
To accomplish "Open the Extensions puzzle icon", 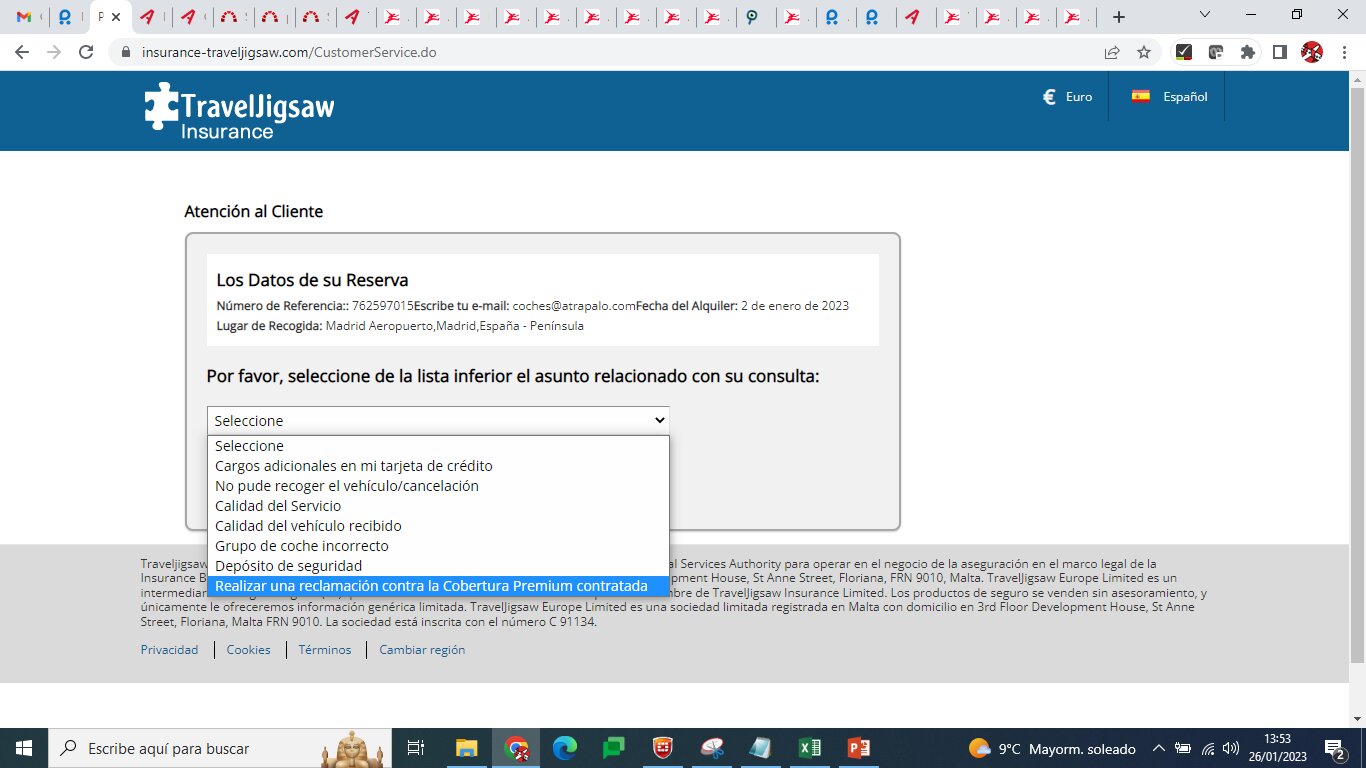I will click(1247, 52).
